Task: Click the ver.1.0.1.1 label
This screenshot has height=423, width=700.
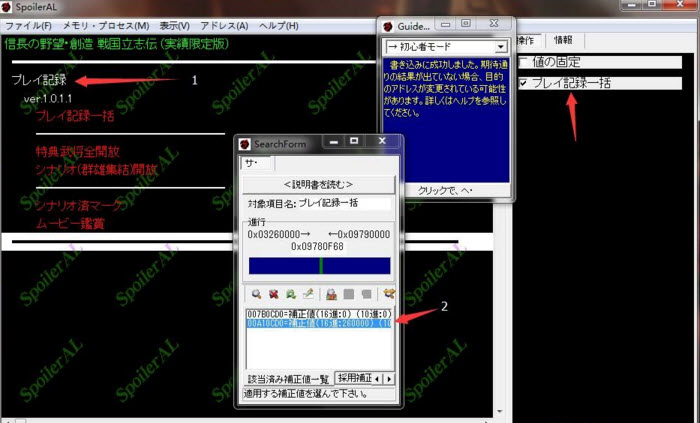Action: click(x=48, y=99)
